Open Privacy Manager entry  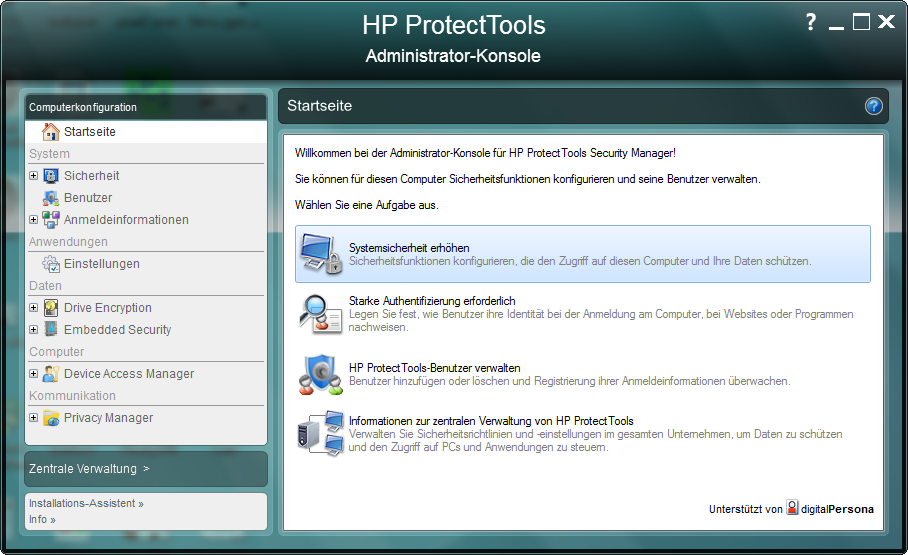click(x=108, y=418)
